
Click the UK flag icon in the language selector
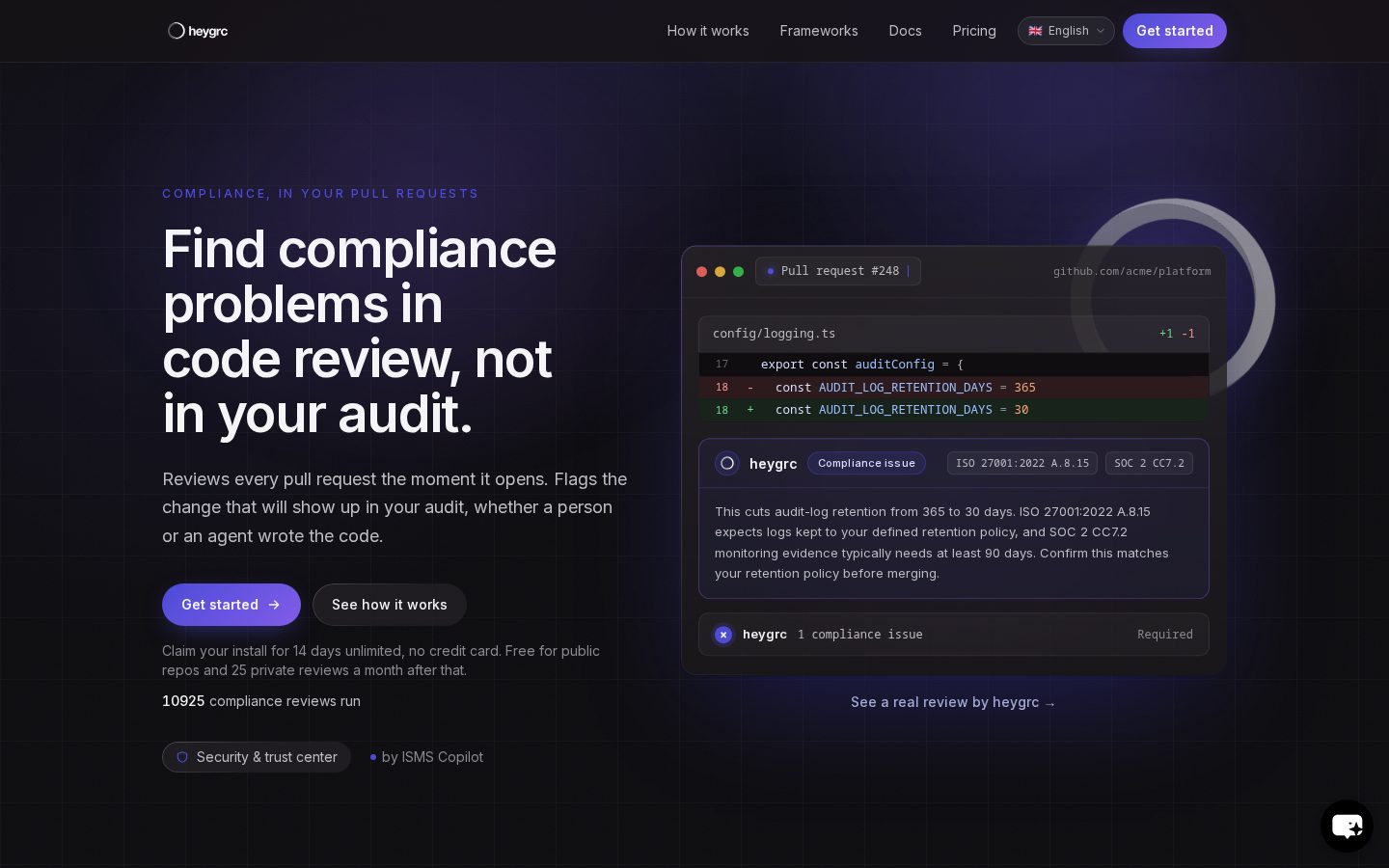click(x=1035, y=31)
